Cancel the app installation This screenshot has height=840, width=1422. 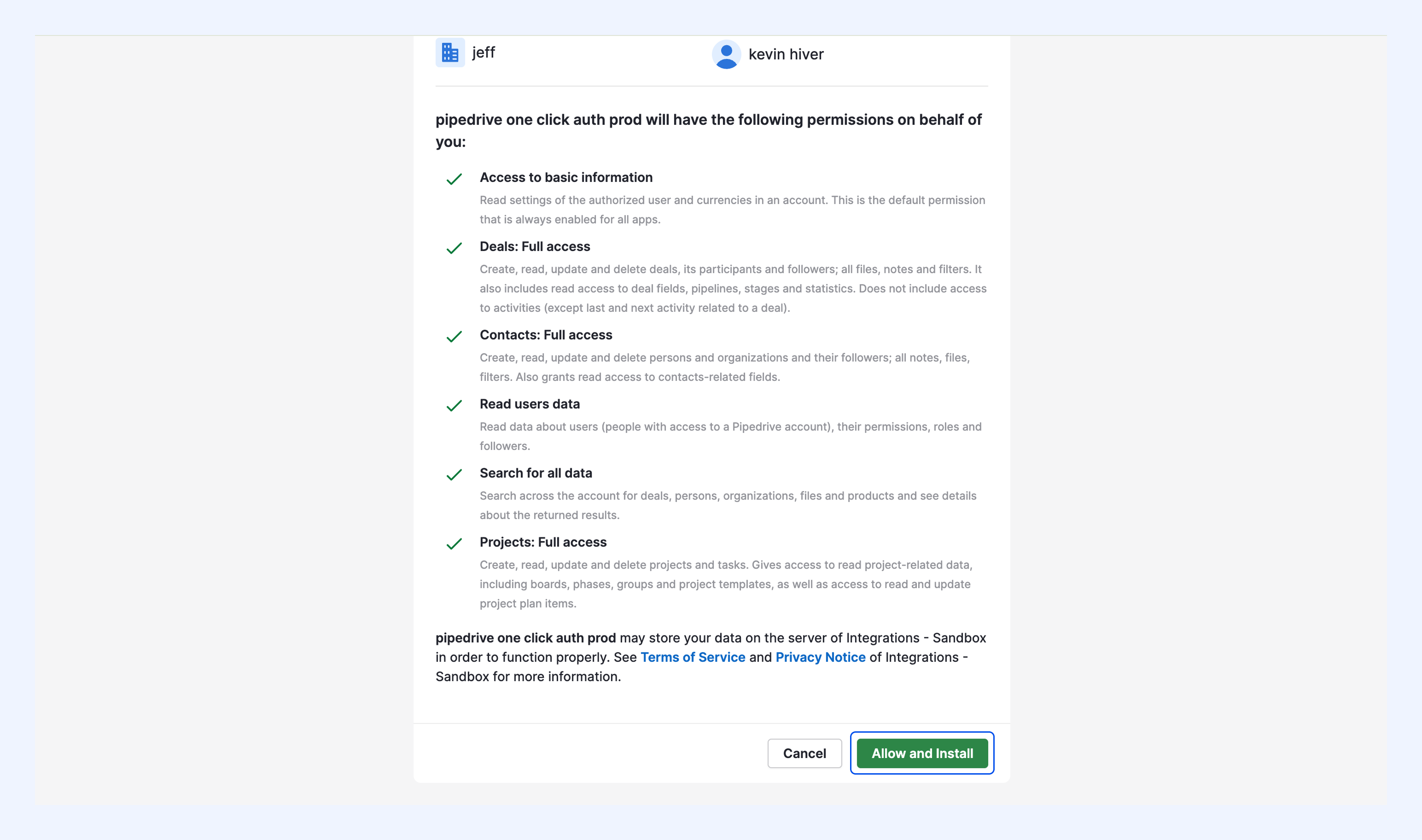click(804, 753)
